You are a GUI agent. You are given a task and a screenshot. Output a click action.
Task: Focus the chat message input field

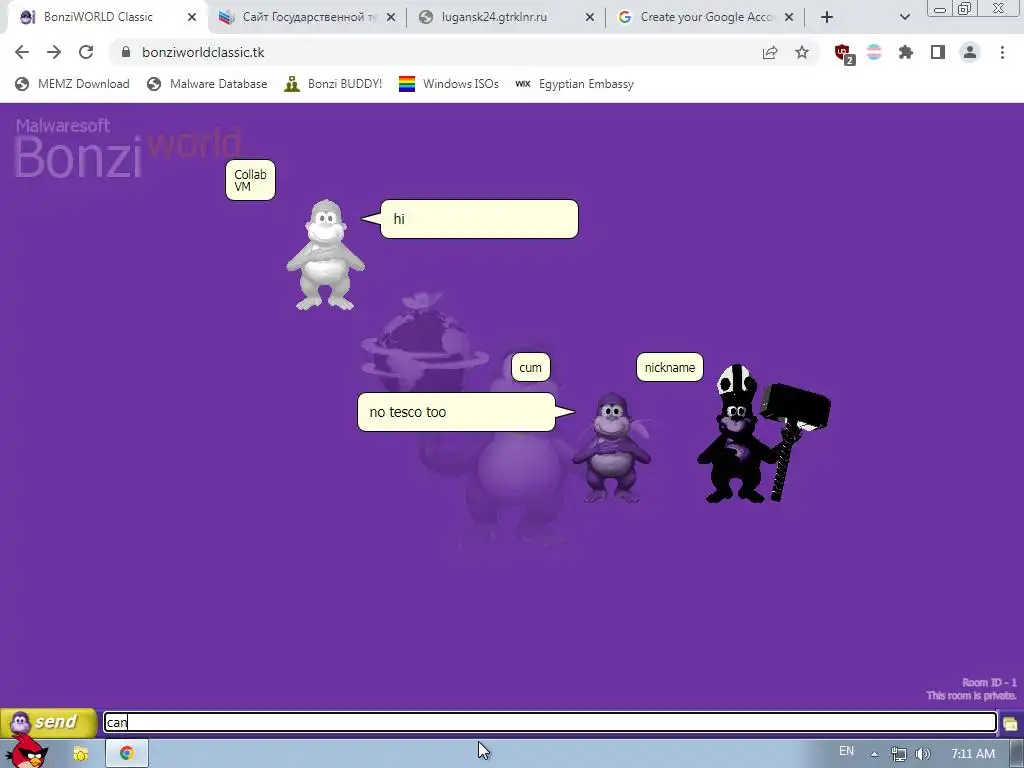click(550, 722)
